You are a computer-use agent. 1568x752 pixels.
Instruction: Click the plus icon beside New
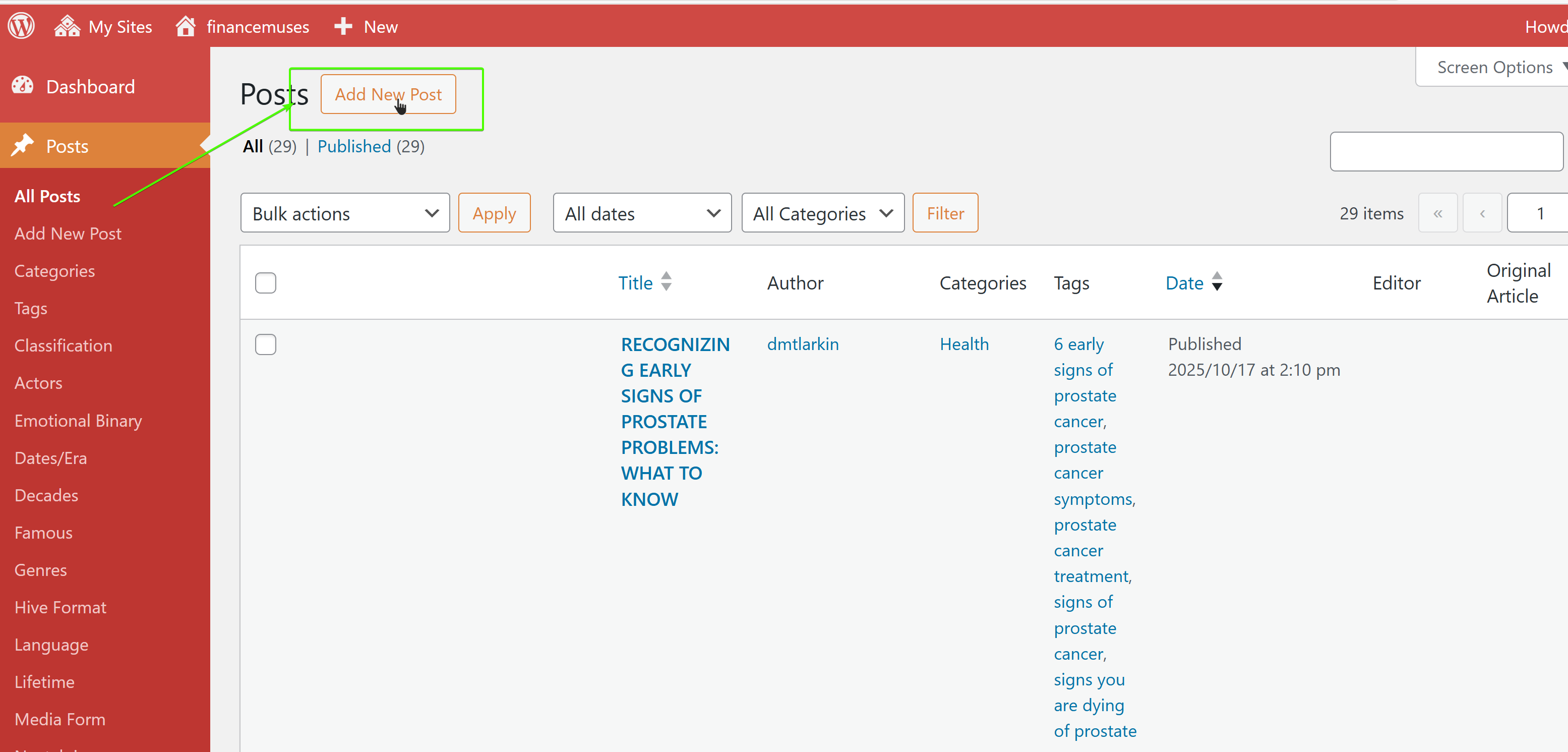pos(343,26)
